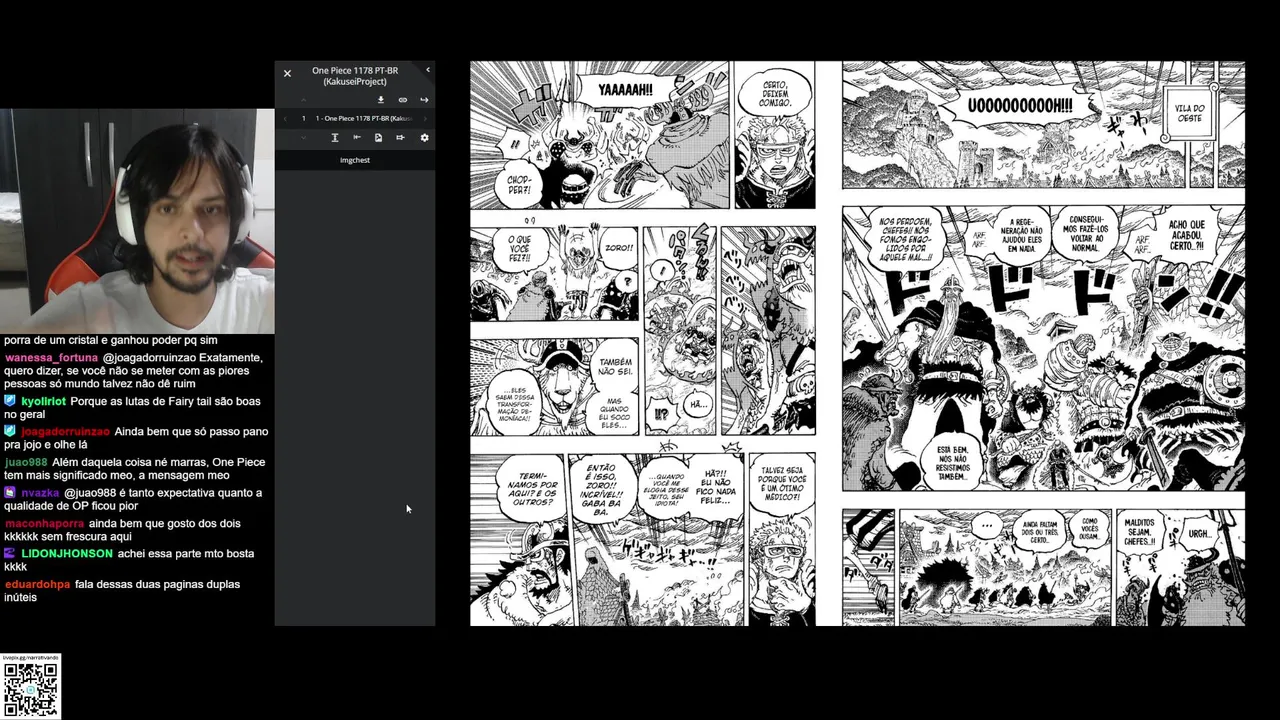
Task: Expand the options with the down chevron
Action: click(304, 138)
